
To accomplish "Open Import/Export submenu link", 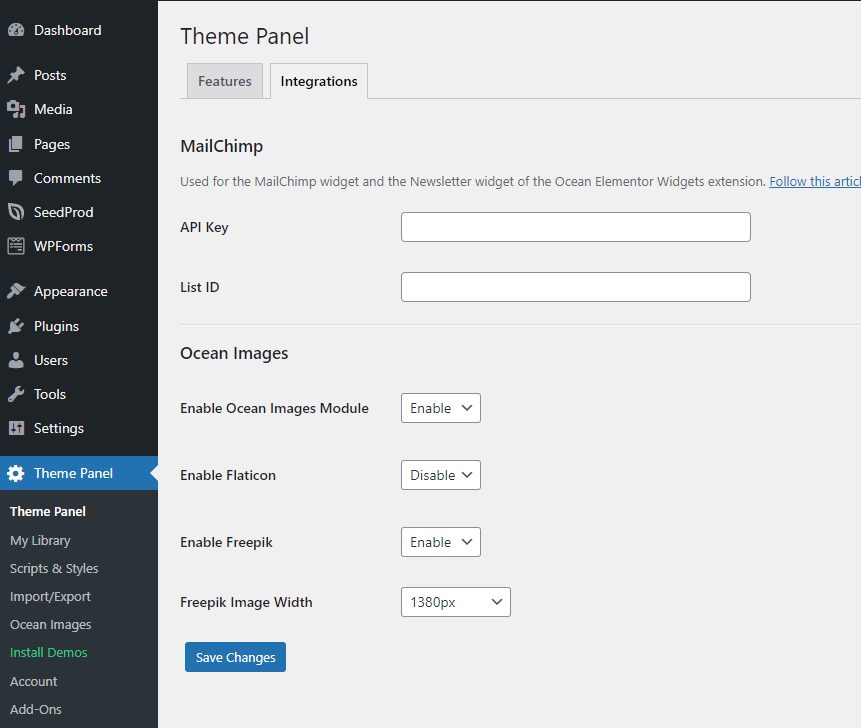I will (x=50, y=597).
